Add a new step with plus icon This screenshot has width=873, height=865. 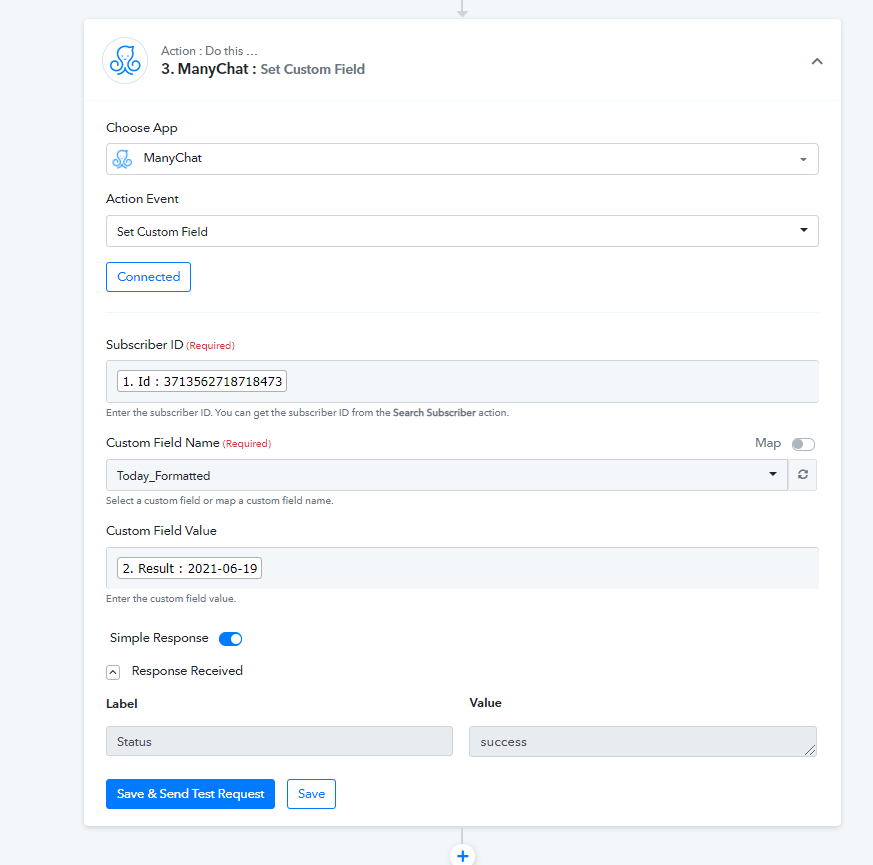click(x=462, y=856)
